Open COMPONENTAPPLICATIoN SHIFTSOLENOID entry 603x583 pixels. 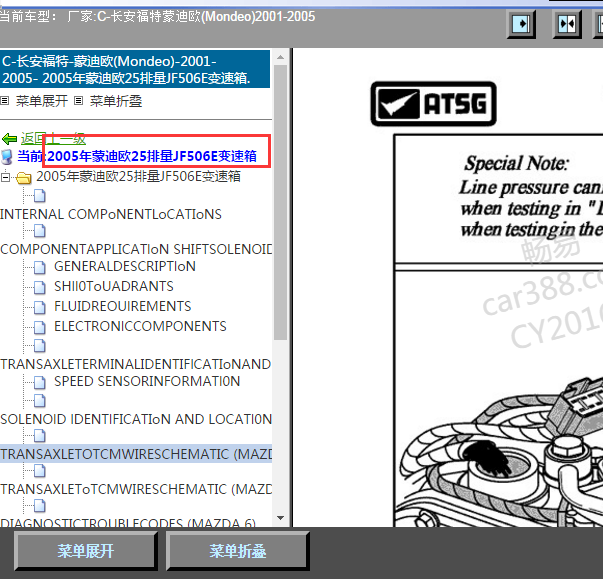(x=136, y=249)
